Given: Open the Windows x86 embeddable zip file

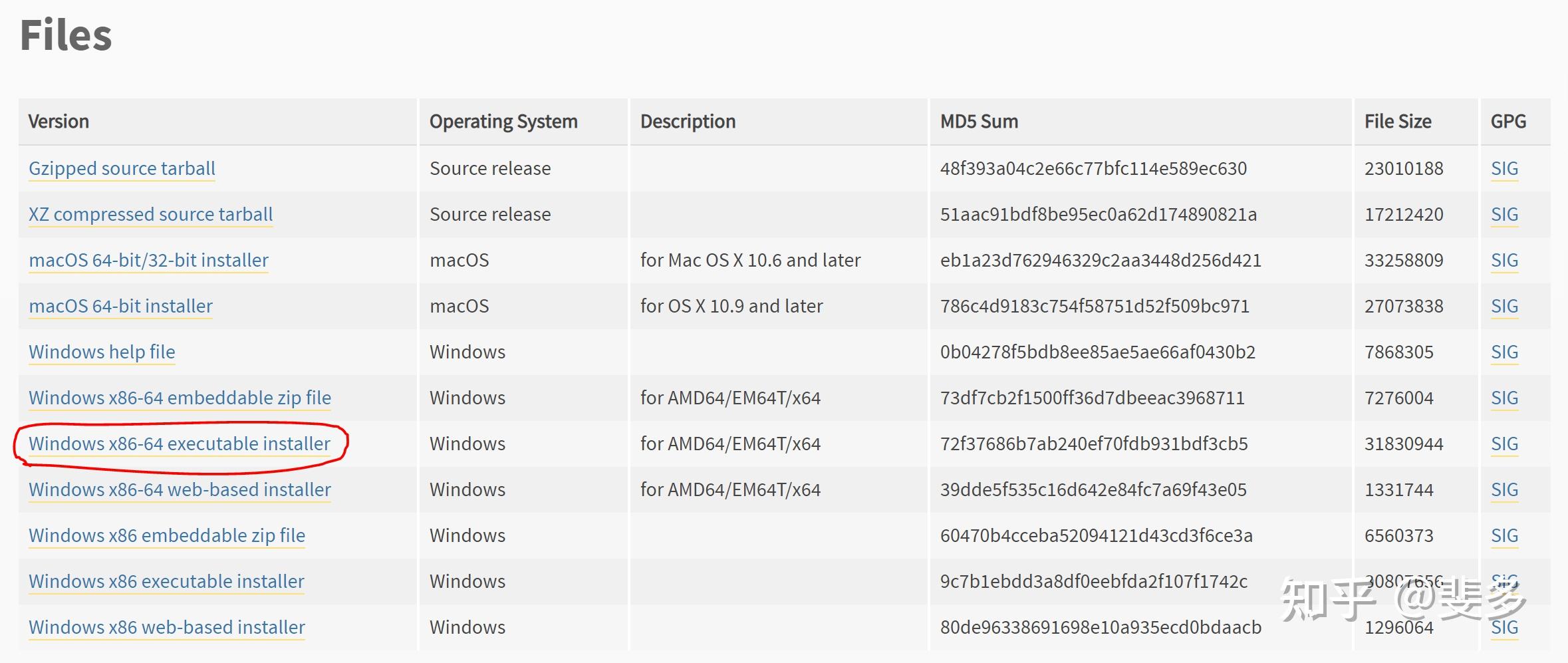Looking at the screenshot, I should click(x=167, y=536).
